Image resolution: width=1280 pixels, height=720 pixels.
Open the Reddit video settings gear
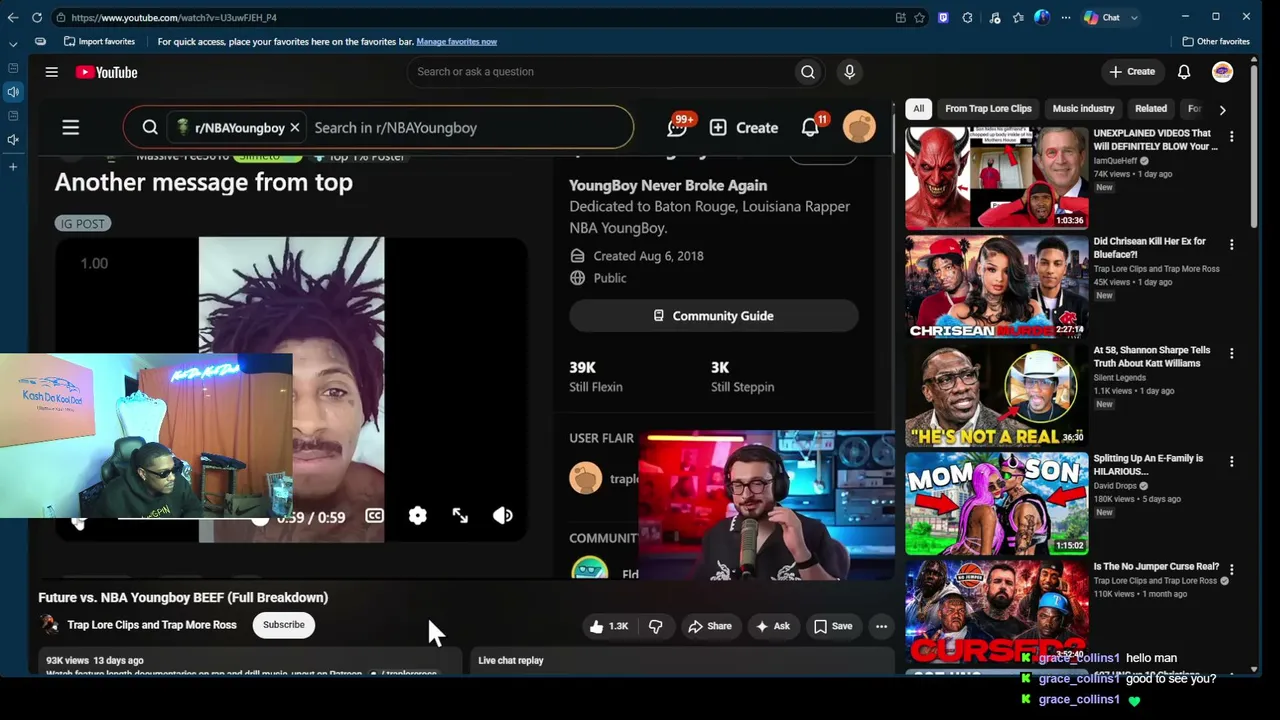pos(417,516)
